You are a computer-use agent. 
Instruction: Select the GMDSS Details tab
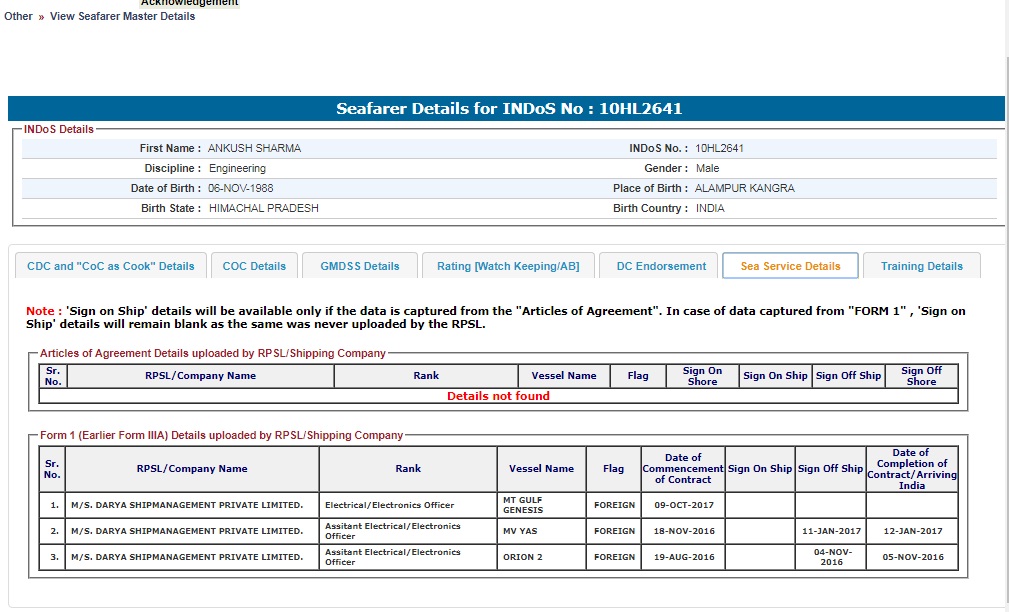click(x=360, y=266)
